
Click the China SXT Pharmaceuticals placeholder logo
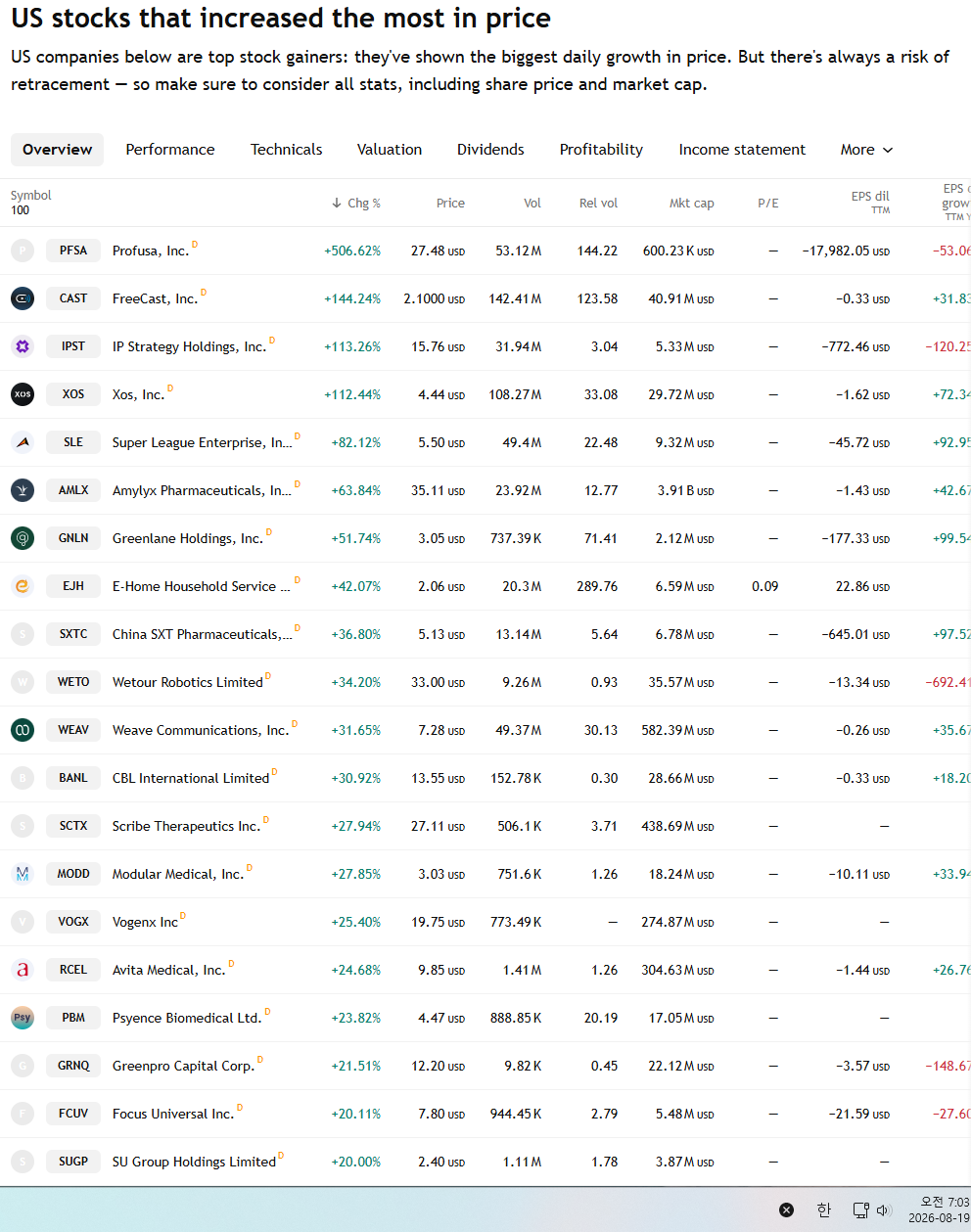[23, 634]
